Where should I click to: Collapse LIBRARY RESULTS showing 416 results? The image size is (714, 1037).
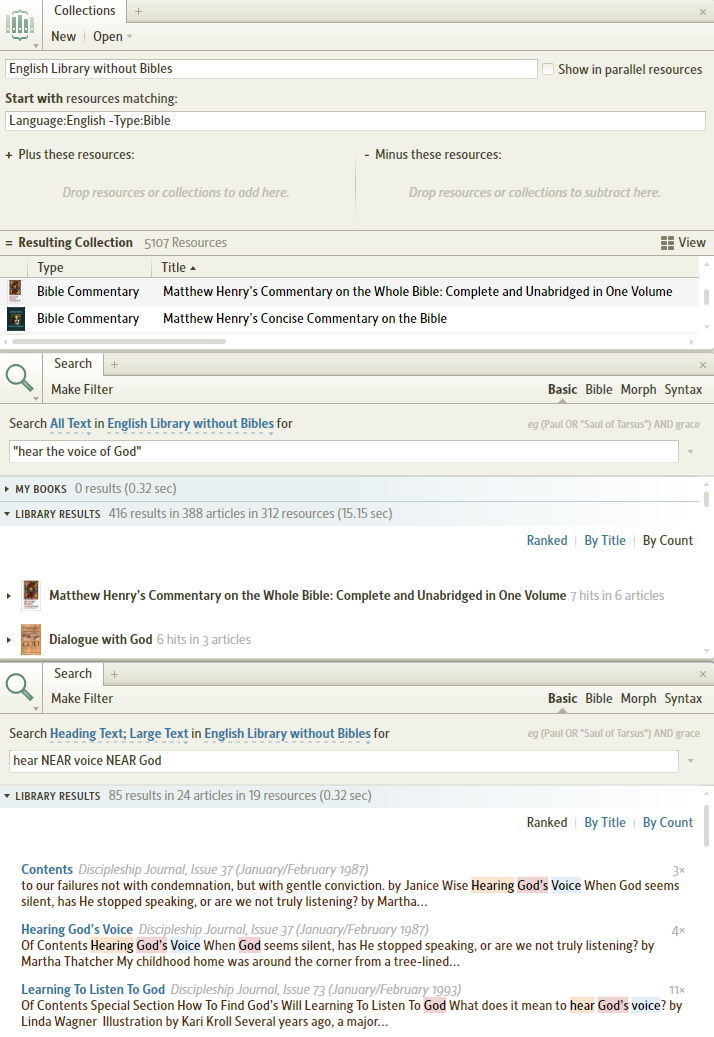[7, 514]
